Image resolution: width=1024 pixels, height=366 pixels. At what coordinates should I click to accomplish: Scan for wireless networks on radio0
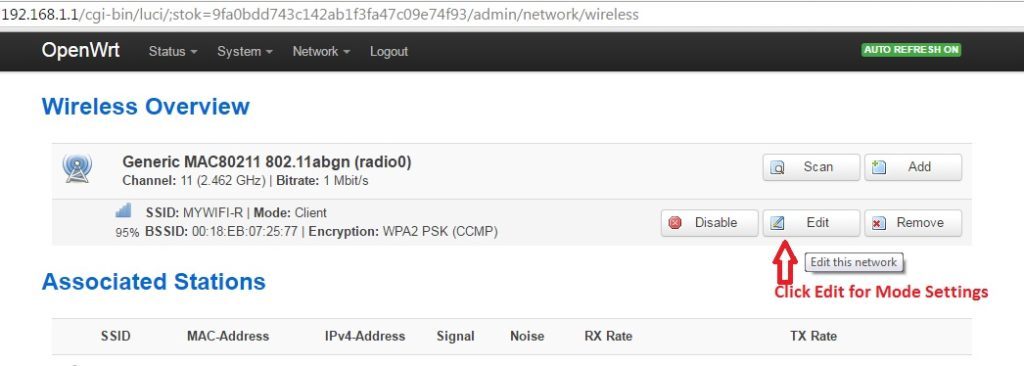[811, 167]
